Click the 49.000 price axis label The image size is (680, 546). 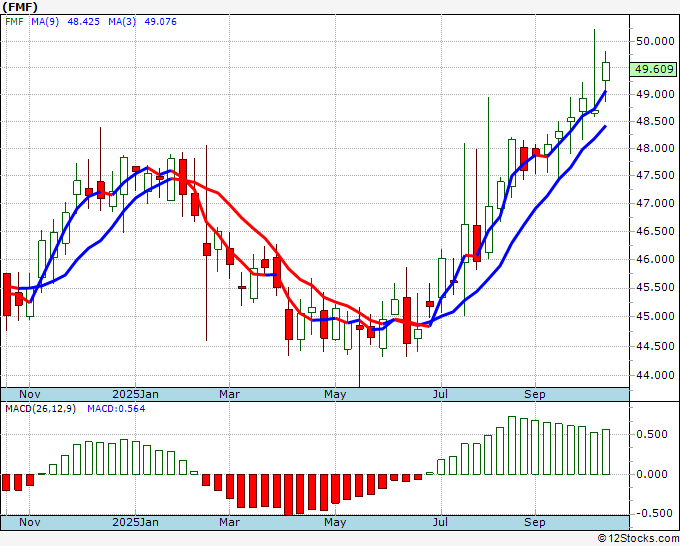point(655,94)
